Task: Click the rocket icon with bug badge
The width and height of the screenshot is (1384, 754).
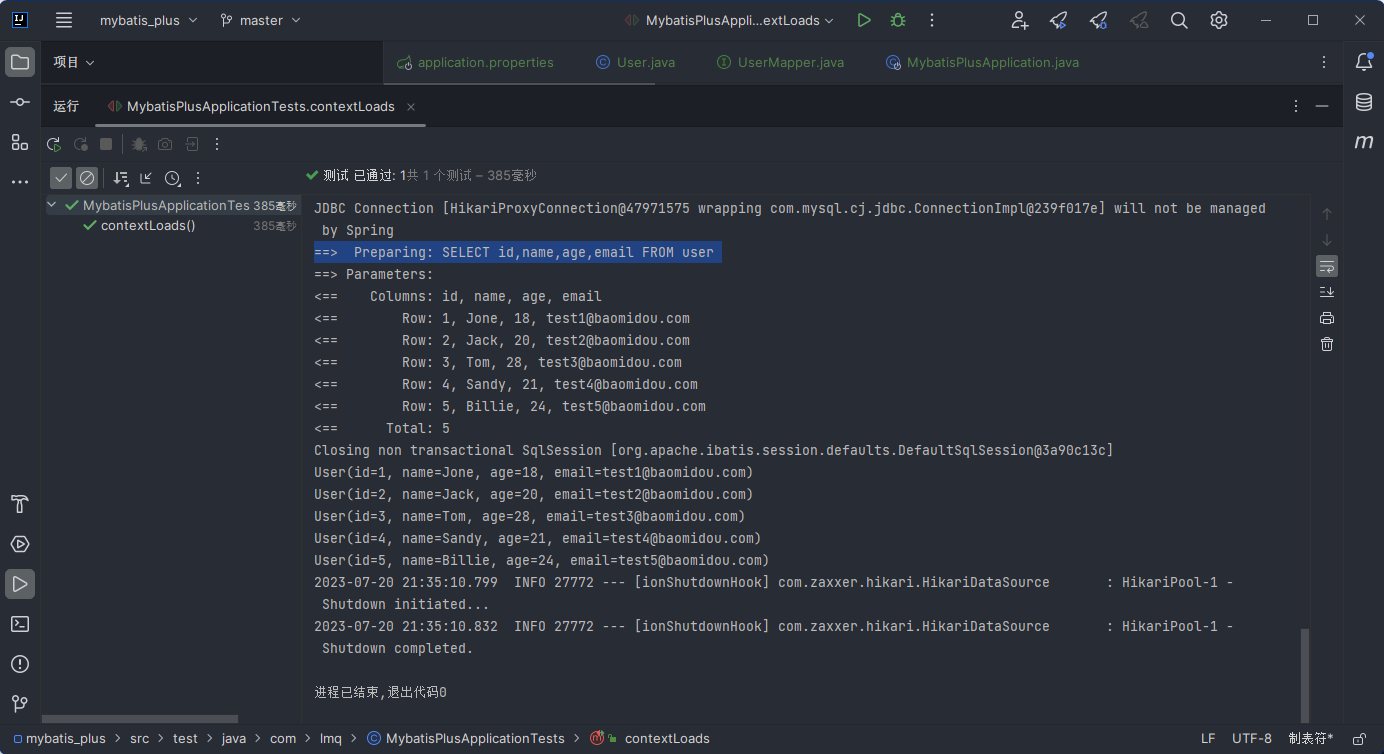Action: click(x=1099, y=20)
